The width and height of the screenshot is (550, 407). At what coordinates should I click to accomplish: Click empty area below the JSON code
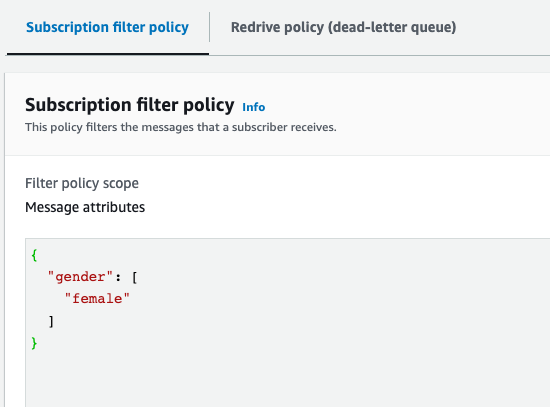click(x=288, y=379)
